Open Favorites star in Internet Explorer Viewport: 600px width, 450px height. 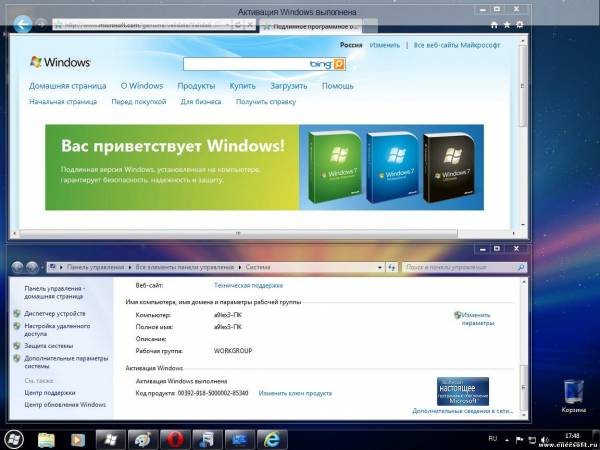(507, 25)
